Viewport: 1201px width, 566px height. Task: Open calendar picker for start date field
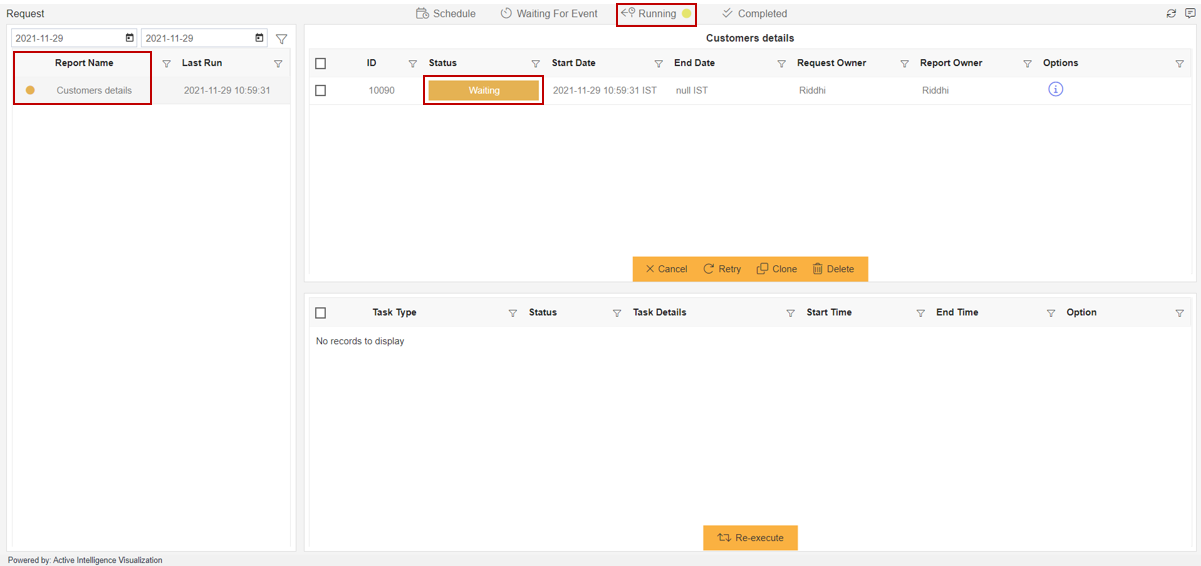pos(129,38)
